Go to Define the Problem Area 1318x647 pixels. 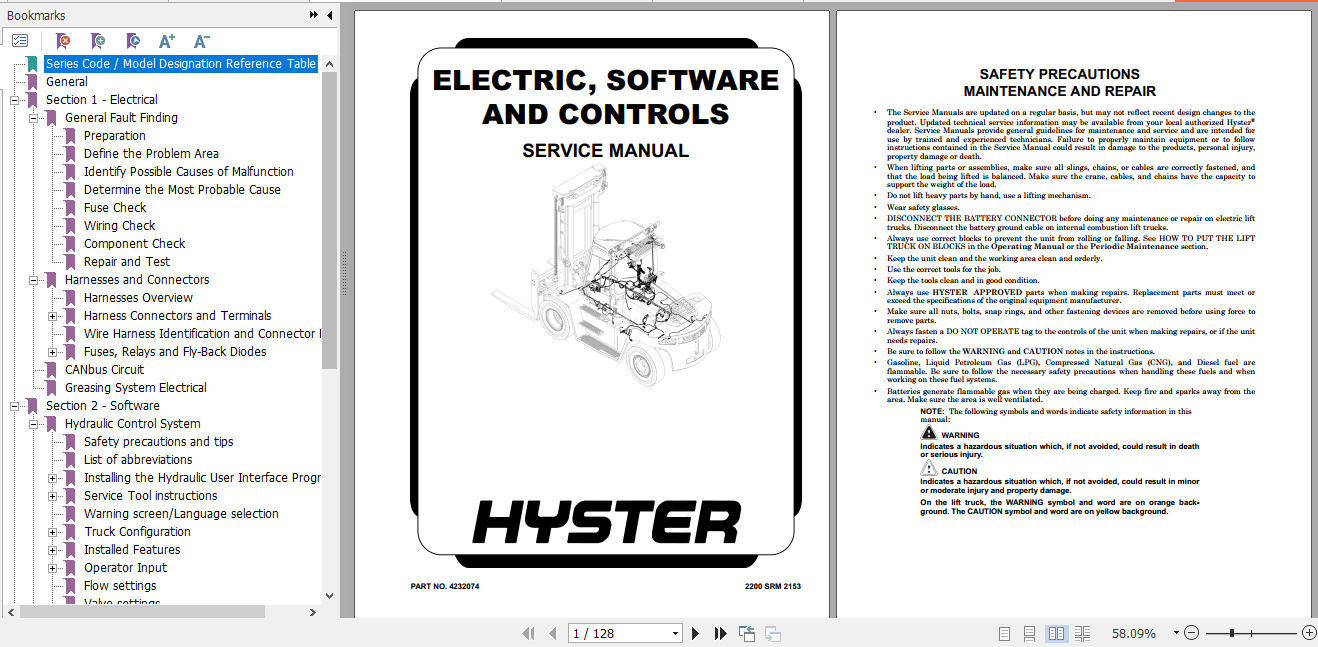151,154
